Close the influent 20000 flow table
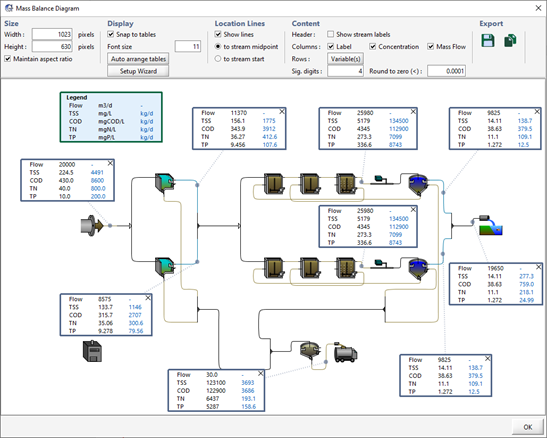 point(110,163)
